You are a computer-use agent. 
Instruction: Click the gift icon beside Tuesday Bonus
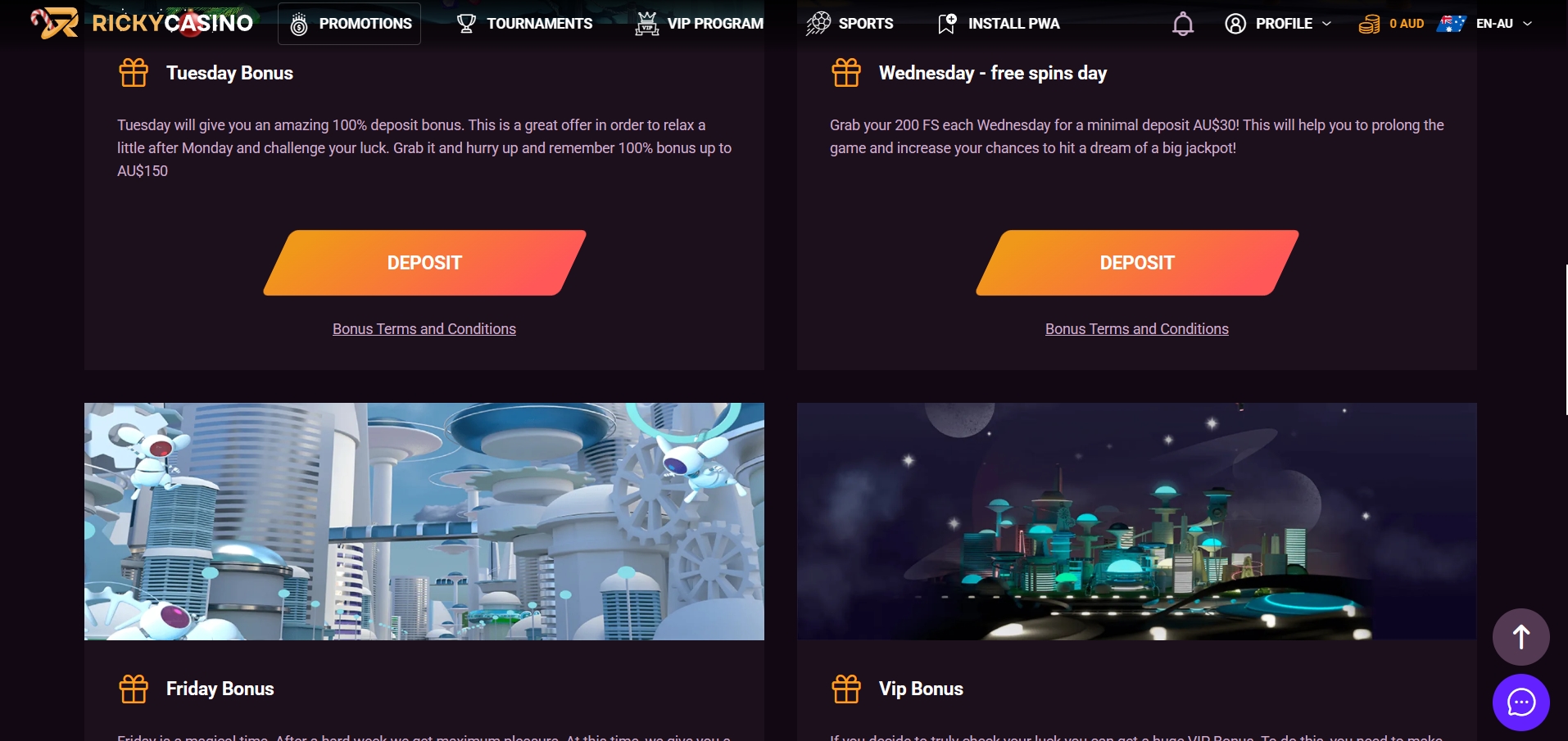[134, 73]
